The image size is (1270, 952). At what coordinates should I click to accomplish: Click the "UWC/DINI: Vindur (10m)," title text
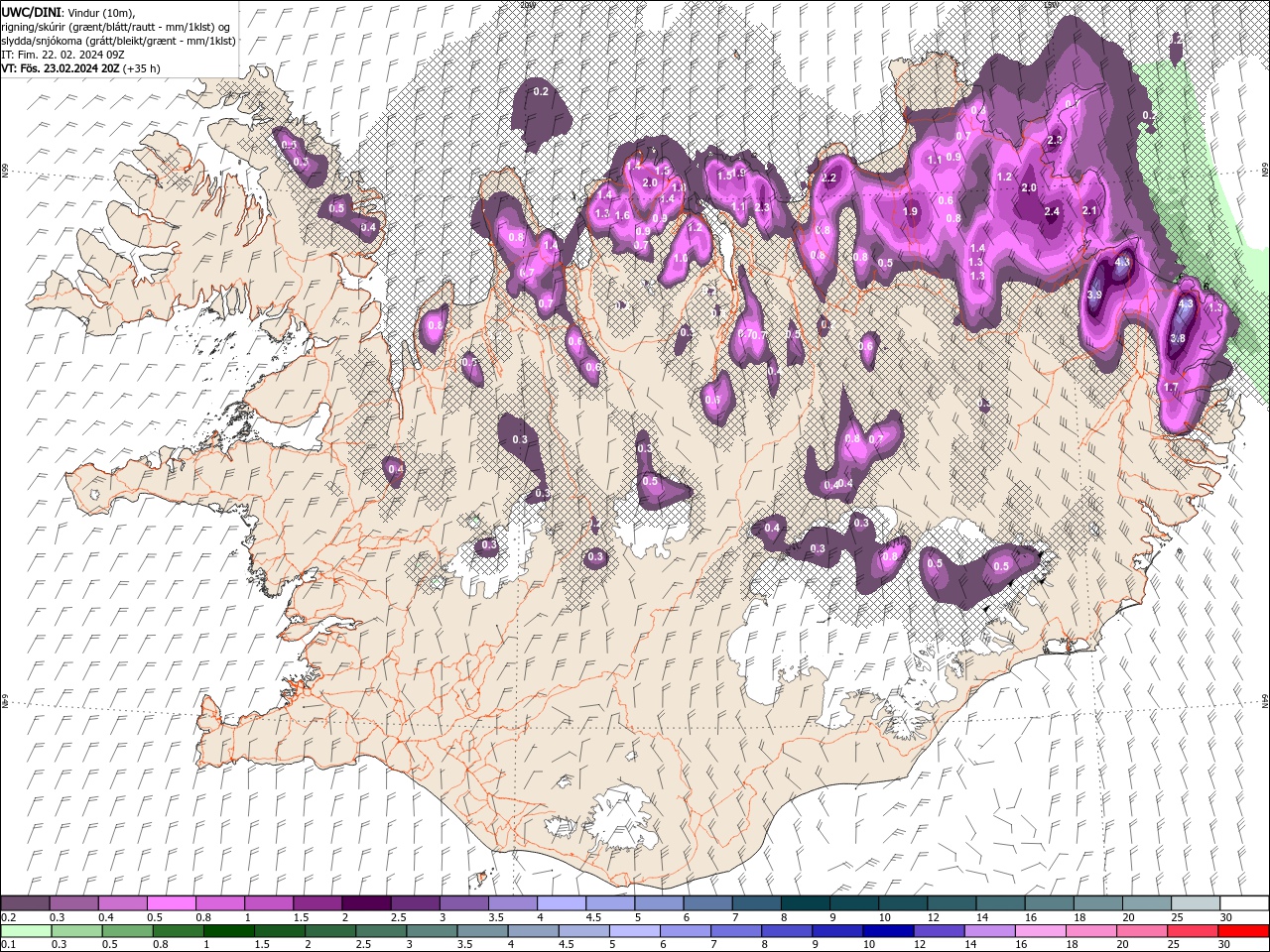[67, 11]
